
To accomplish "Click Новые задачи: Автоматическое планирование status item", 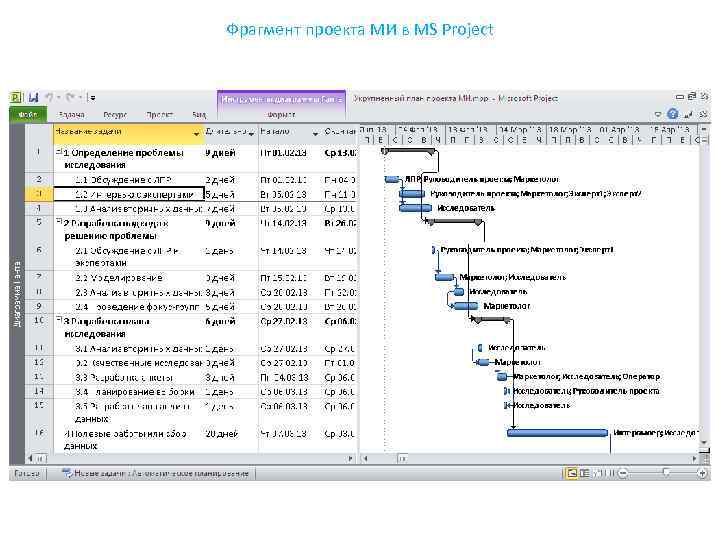I will pos(156,473).
